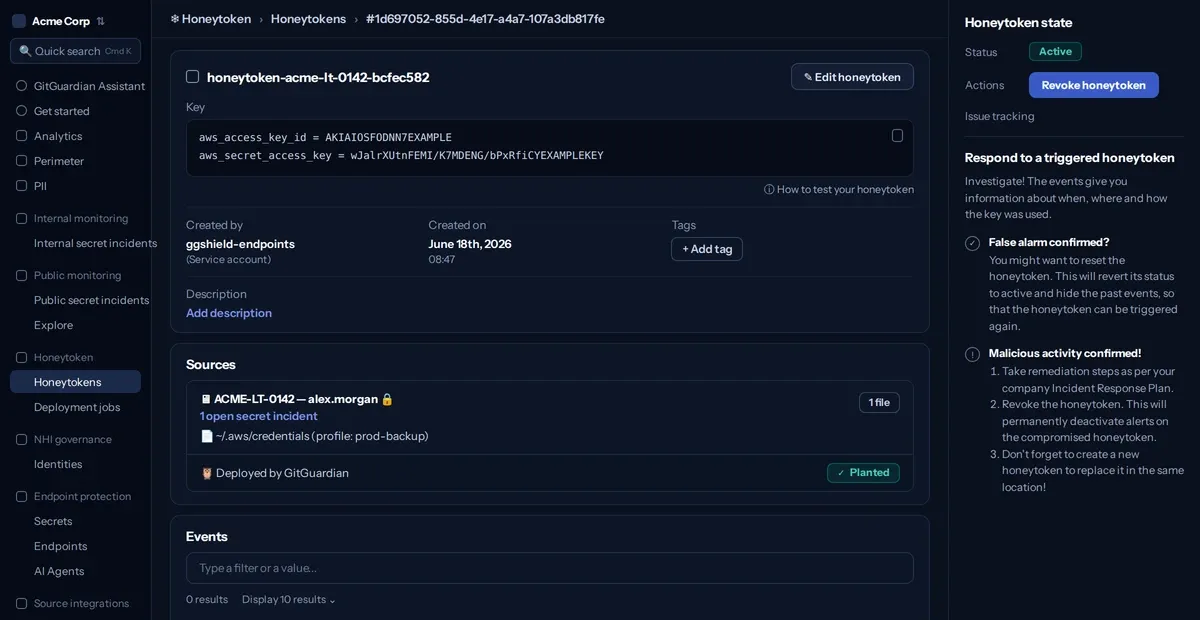This screenshot has width=1200, height=620.
Task: Click the Perimeter sidebar icon
Action: 22,161
